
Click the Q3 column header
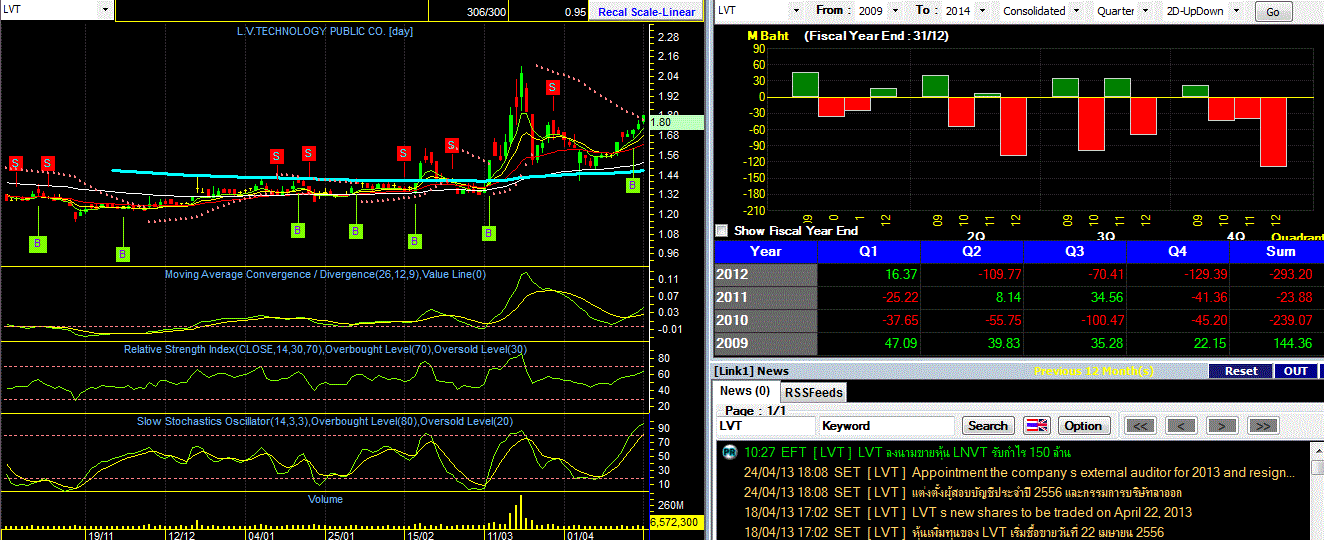1076,252
